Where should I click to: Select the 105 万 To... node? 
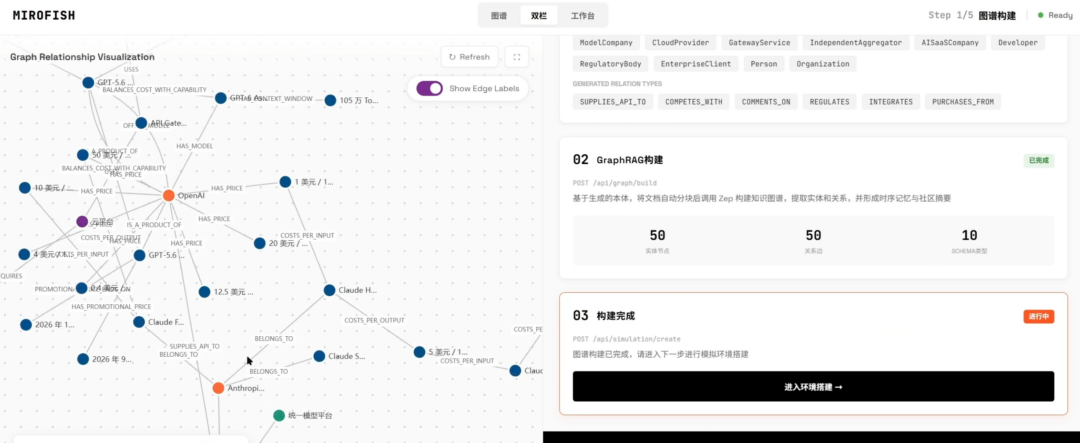(330, 101)
